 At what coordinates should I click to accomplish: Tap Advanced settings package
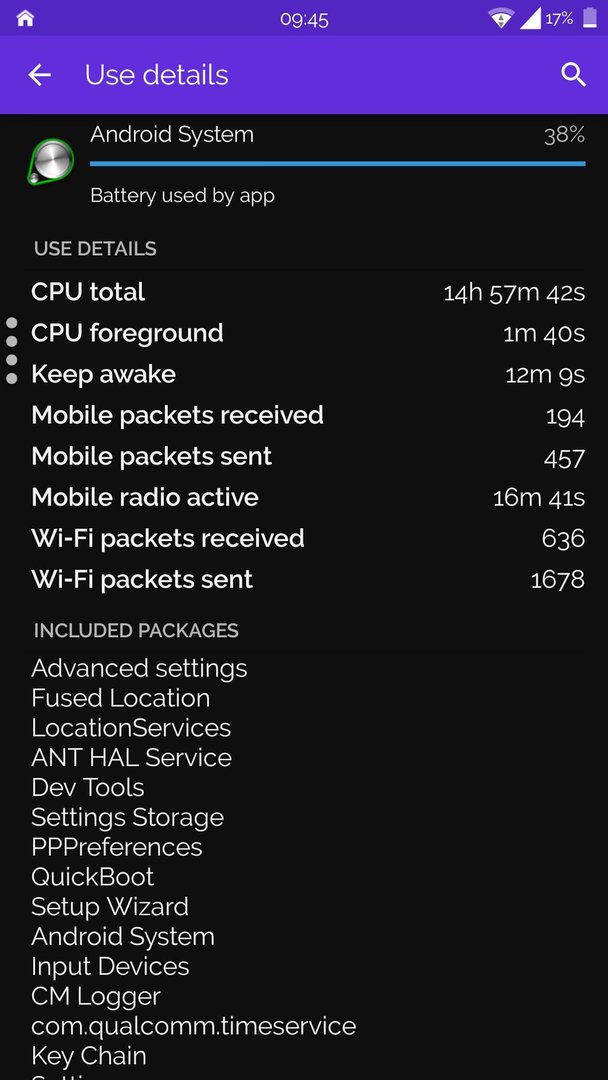139,668
